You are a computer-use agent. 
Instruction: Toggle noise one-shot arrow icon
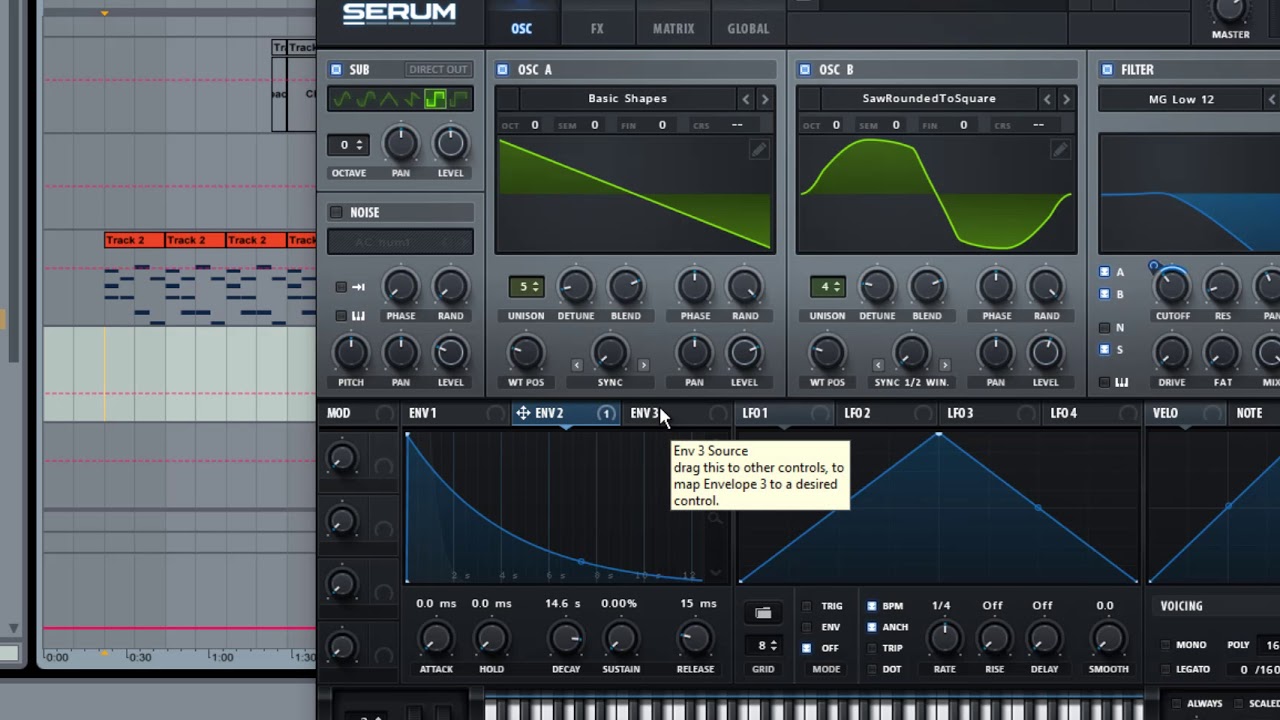click(x=358, y=287)
